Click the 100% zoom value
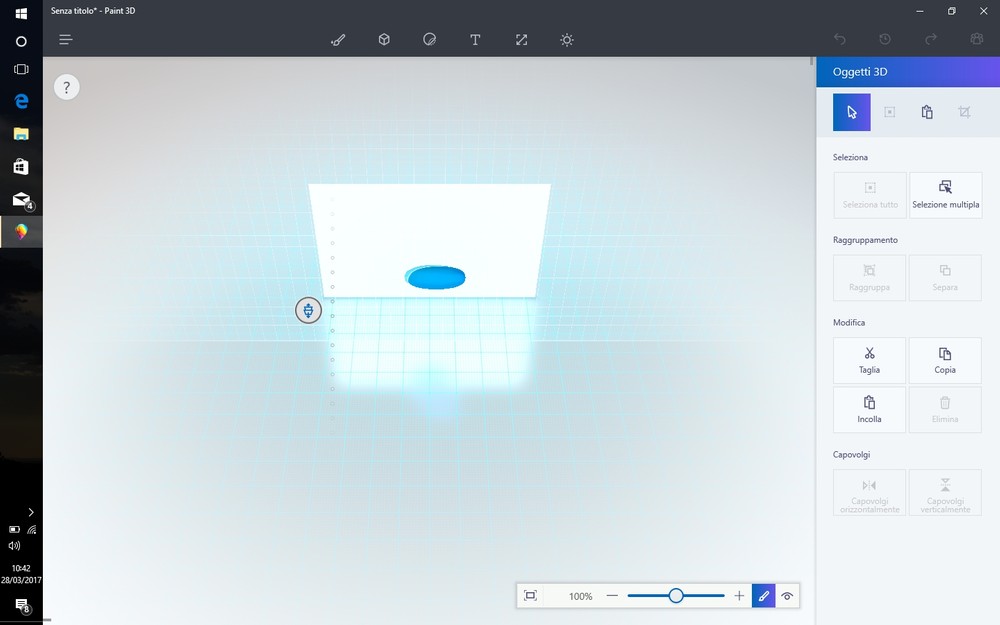The image size is (1000, 625). [580, 596]
